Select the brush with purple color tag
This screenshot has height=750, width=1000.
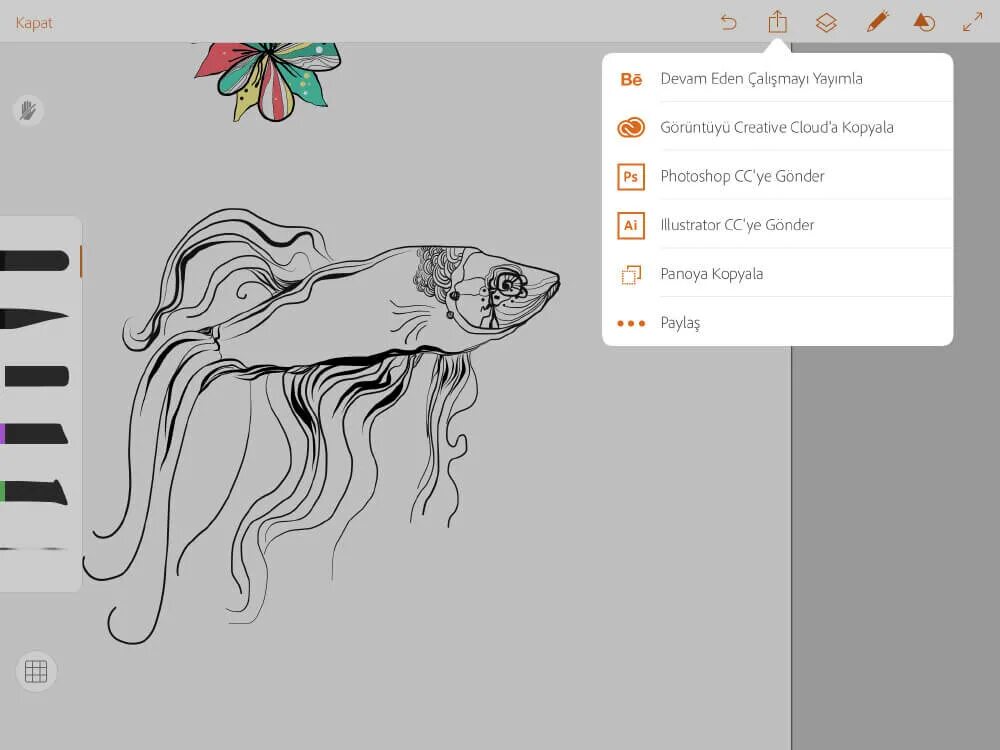coord(34,434)
